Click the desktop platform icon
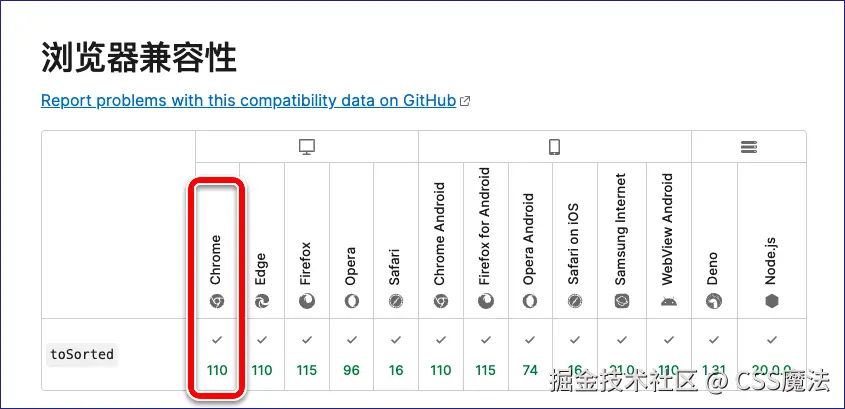The image size is (845, 409). [307, 147]
